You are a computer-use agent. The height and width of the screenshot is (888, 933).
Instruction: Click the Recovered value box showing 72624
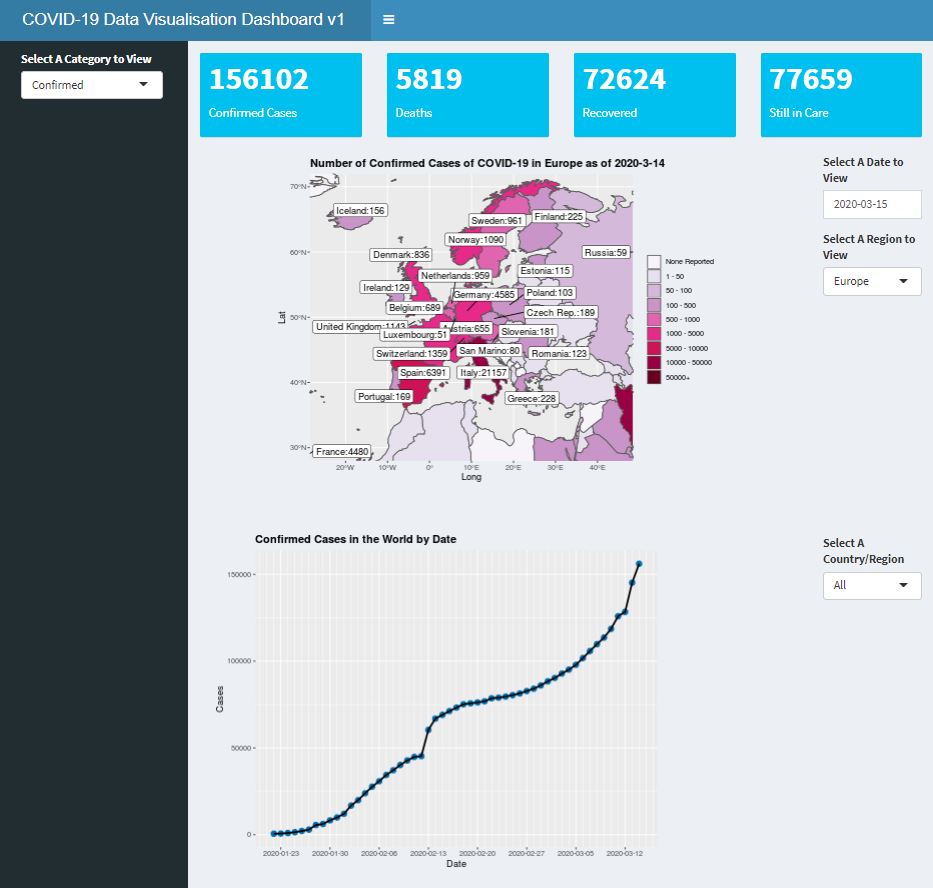[654, 93]
